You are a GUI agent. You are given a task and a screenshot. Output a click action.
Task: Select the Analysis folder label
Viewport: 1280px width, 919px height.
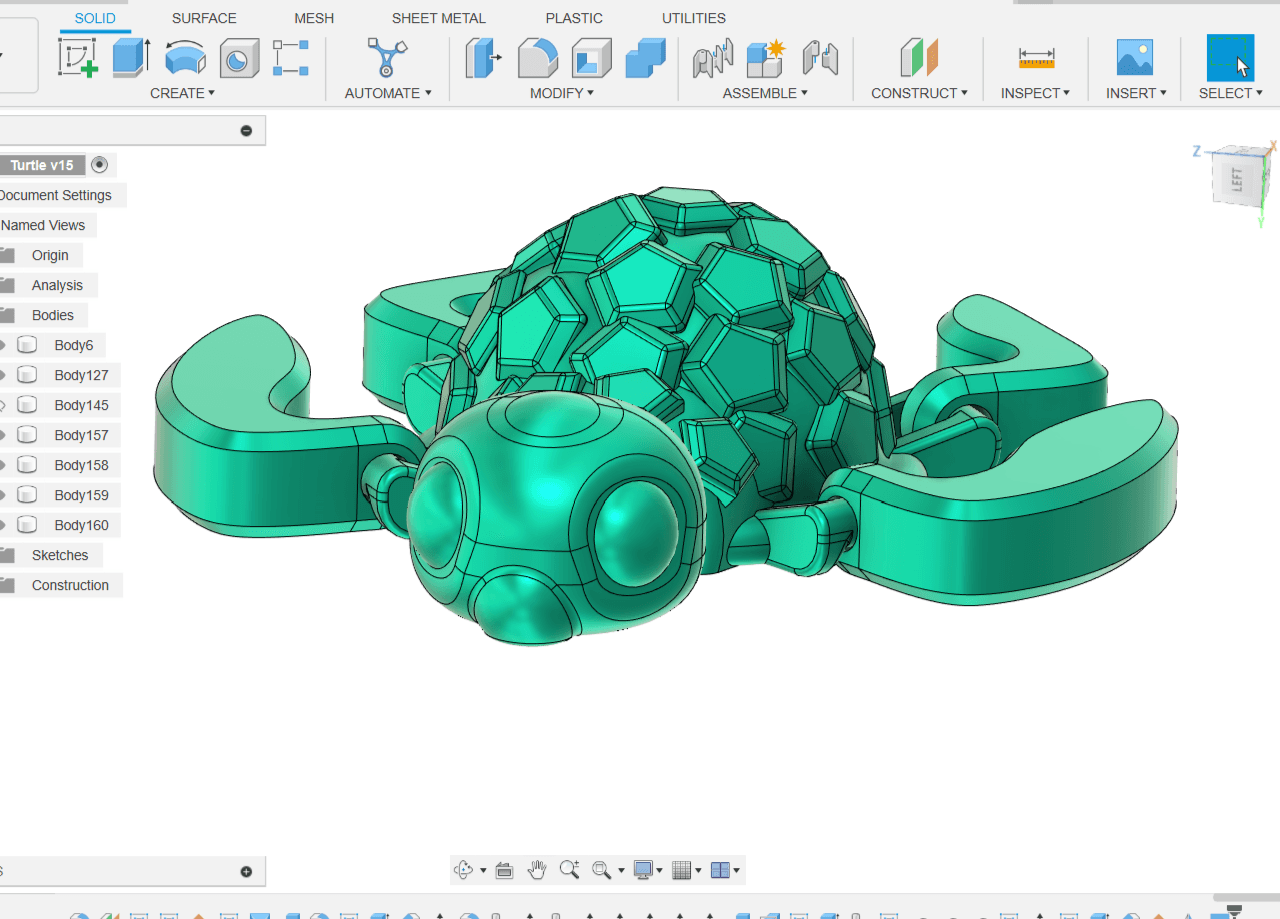57,285
